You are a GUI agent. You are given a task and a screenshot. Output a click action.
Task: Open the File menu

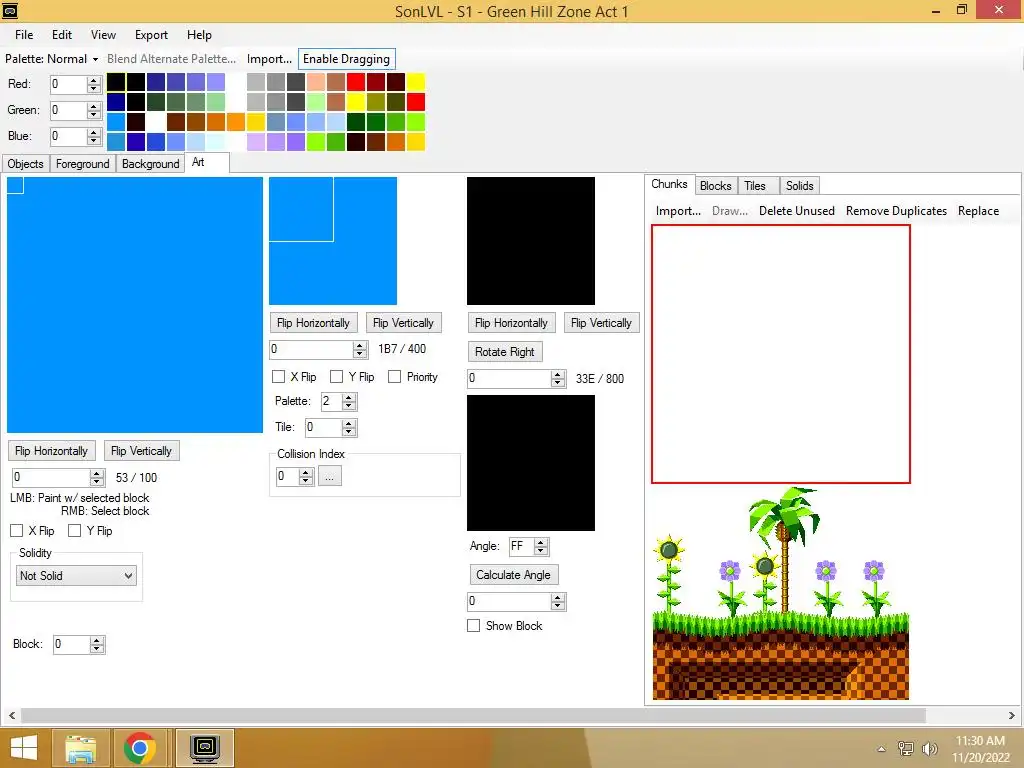coord(24,35)
